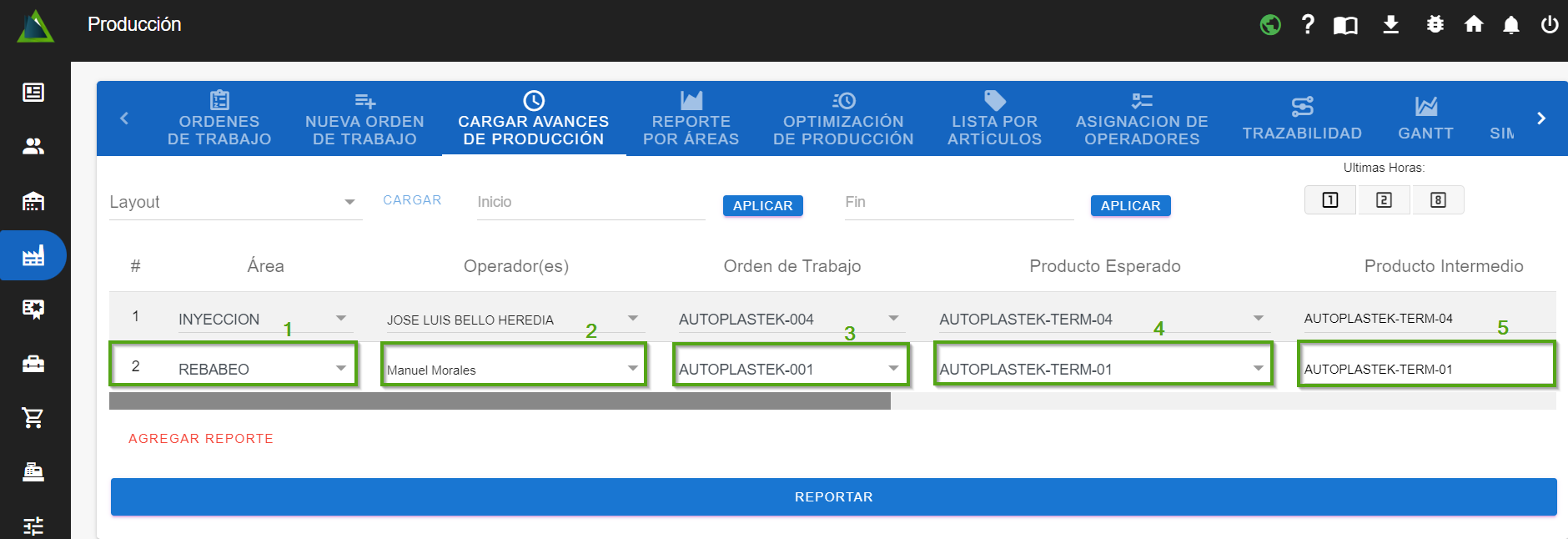This screenshot has width=1568, height=539.
Task: Open the manual book icon
Action: pyautogui.click(x=1345, y=25)
